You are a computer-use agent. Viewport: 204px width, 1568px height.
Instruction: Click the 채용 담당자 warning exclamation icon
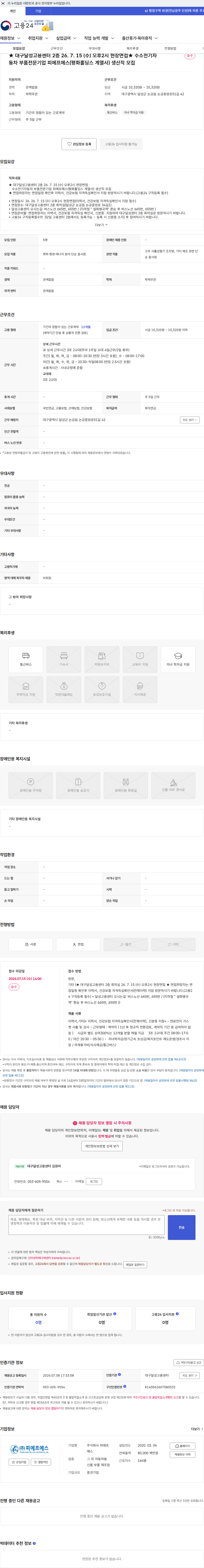click(x=75, y=1123)
